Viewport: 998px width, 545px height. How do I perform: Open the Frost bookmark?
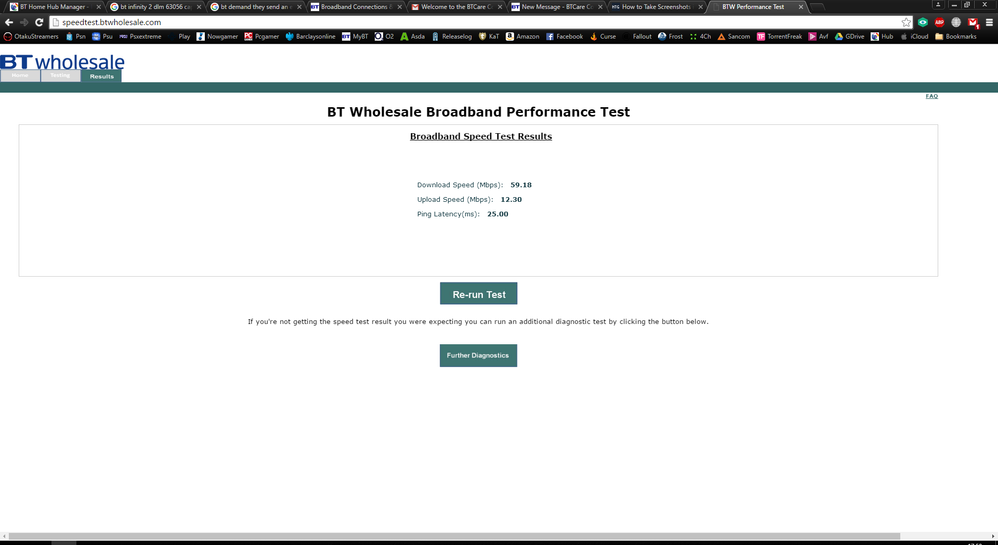pos(670,37)
